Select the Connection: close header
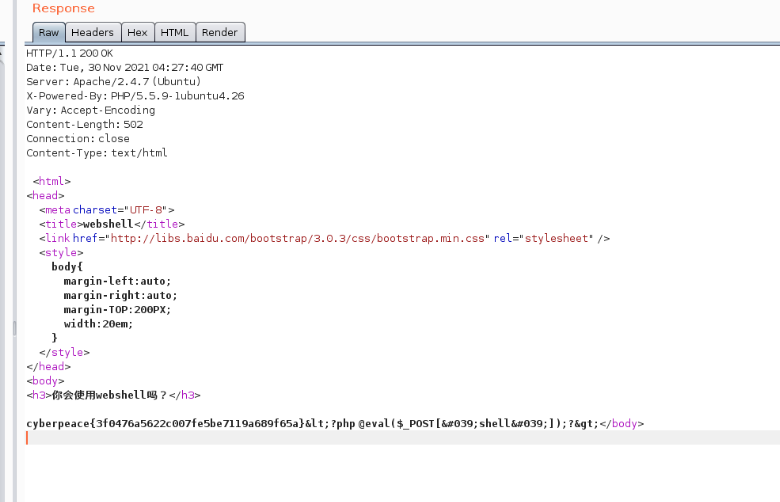 click(78, 139)
